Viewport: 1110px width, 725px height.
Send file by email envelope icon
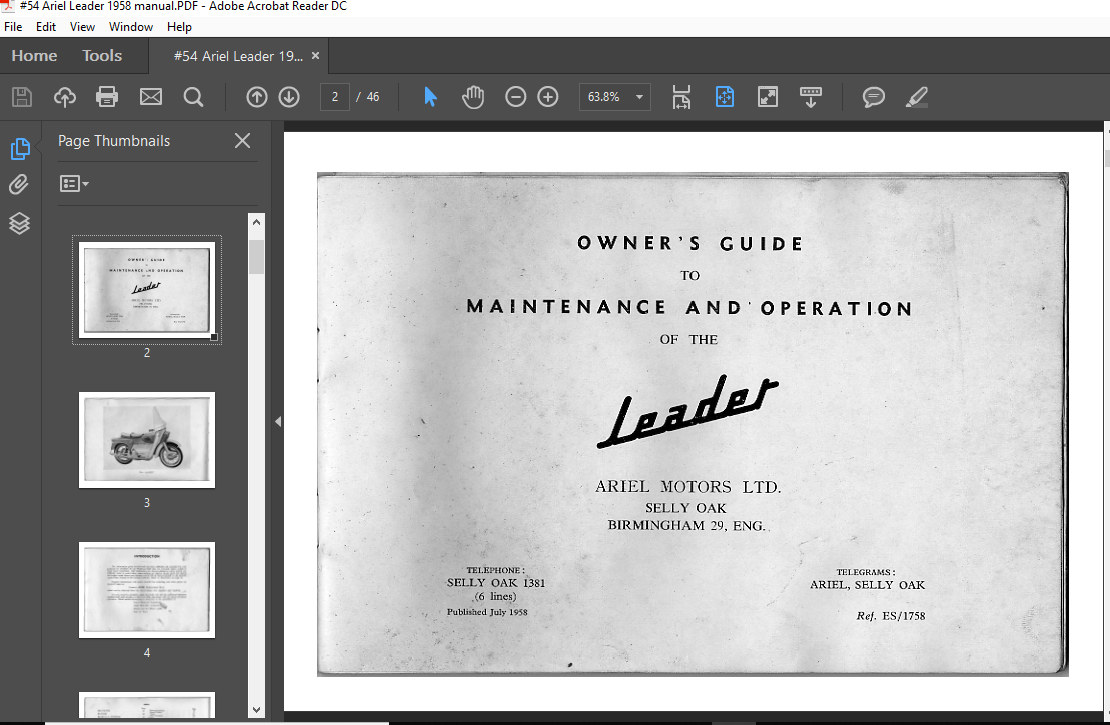[x=150, y=97]
